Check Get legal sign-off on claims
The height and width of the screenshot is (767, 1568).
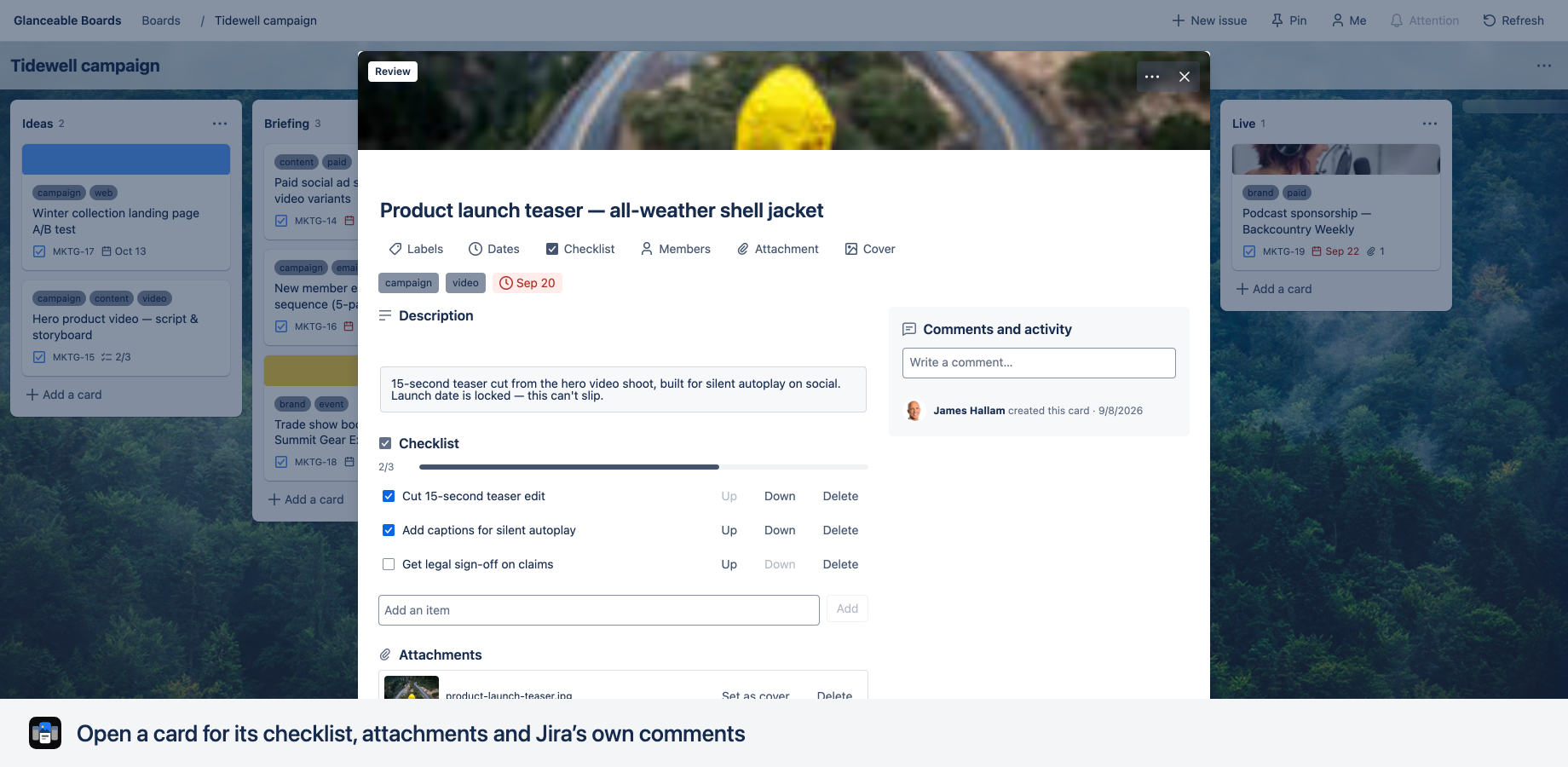tap(389, 564)
